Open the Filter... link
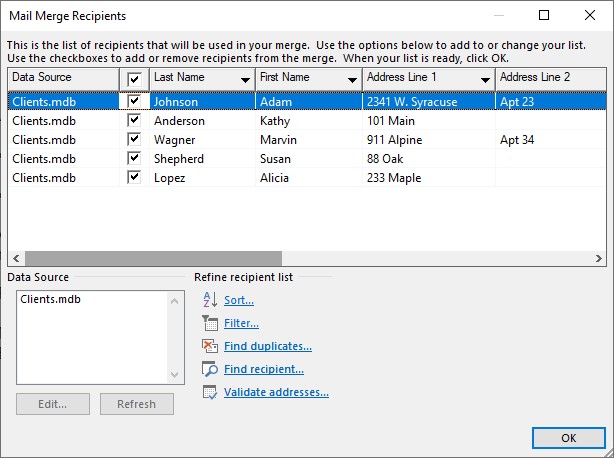Image resolution: width=614 pixels, height=458 pixels. [241, 323]
